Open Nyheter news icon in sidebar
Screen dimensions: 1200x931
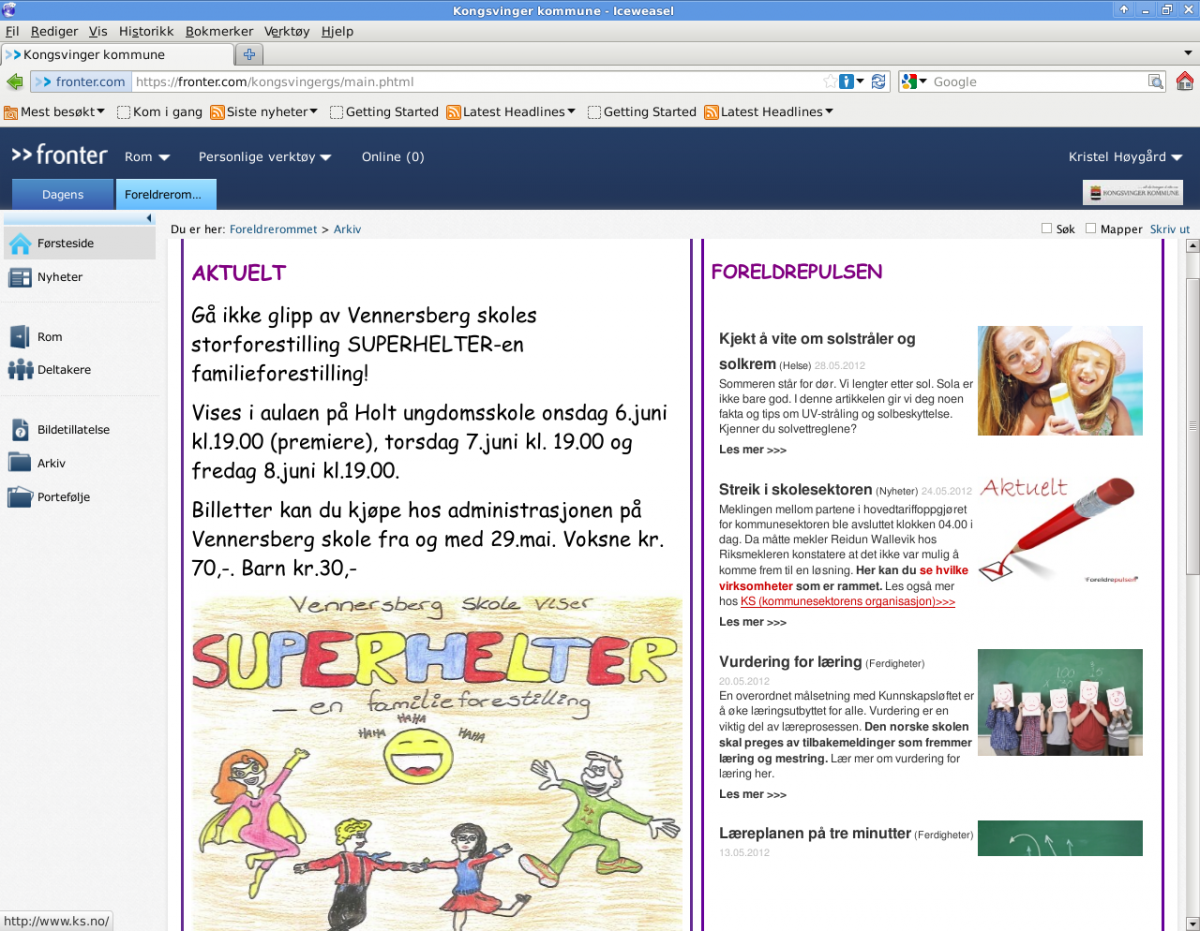tap(20, 277)
